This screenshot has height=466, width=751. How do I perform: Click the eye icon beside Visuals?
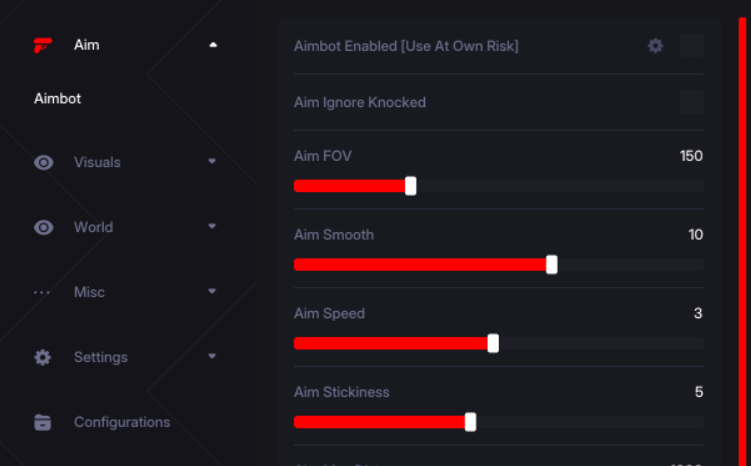(44, 162)
